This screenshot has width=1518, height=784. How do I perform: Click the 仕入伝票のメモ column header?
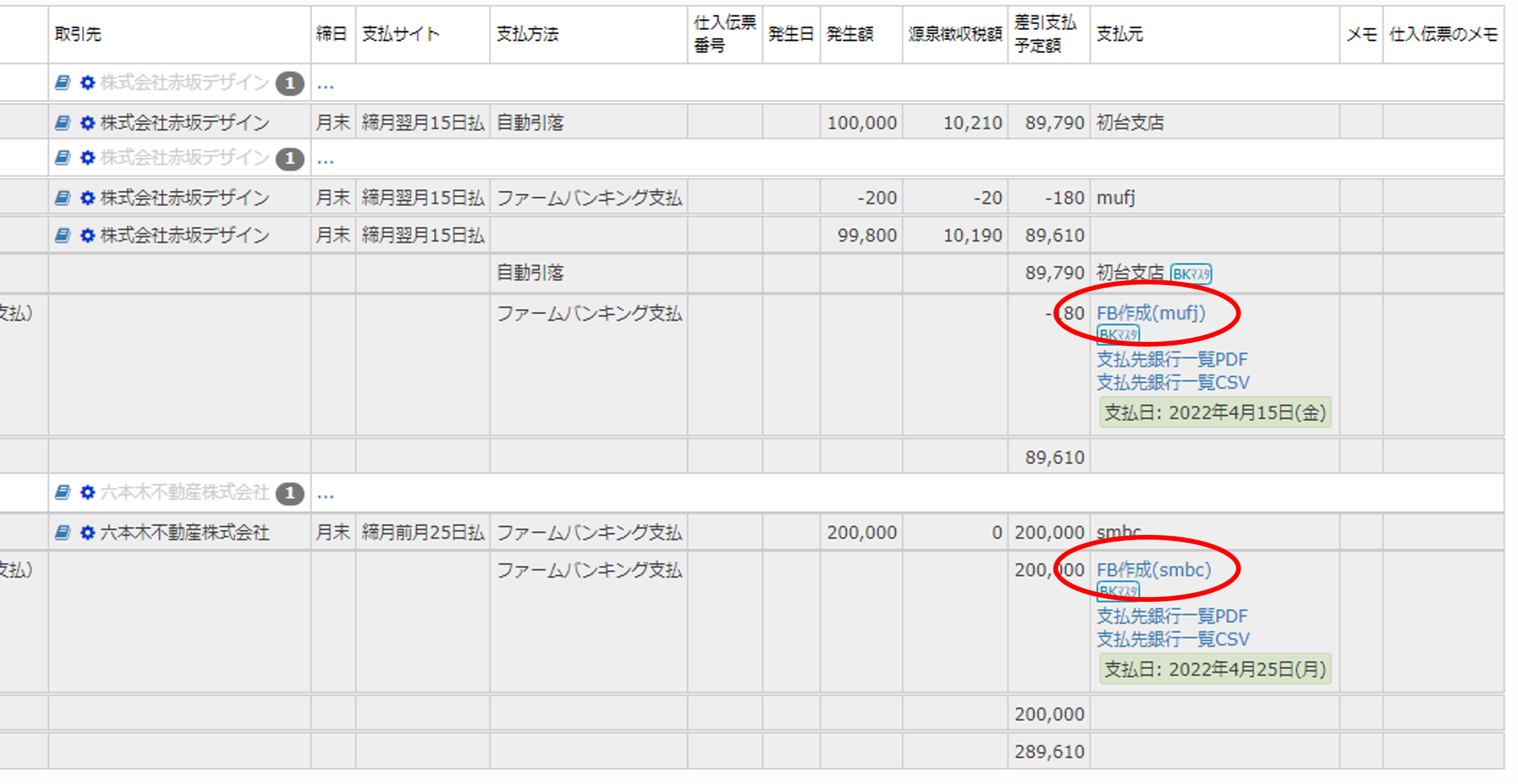pyautogui.click(x=1443, y=35)
